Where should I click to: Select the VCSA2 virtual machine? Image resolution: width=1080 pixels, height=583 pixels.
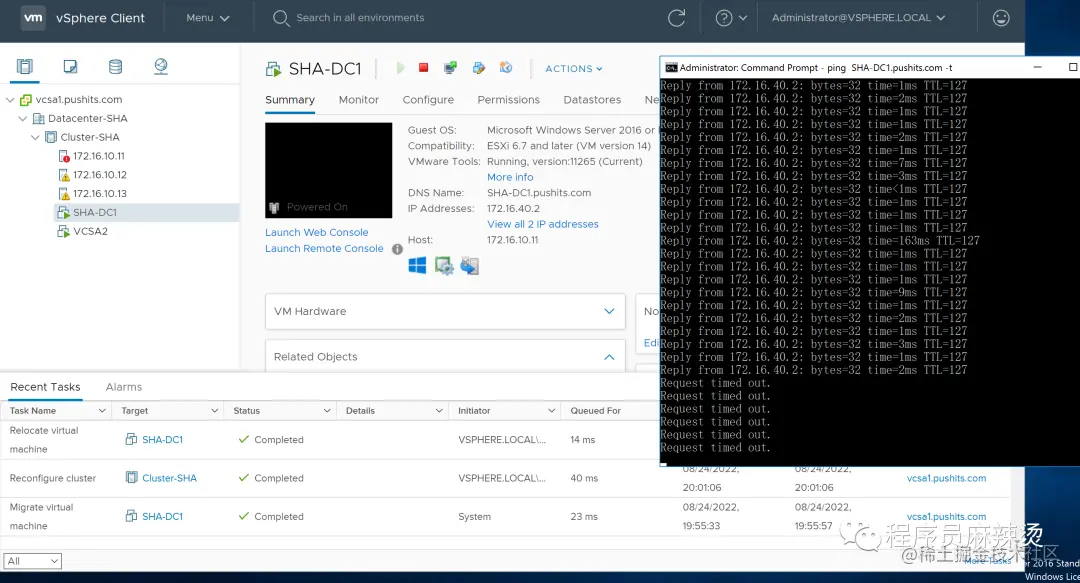tap(90, 232)
